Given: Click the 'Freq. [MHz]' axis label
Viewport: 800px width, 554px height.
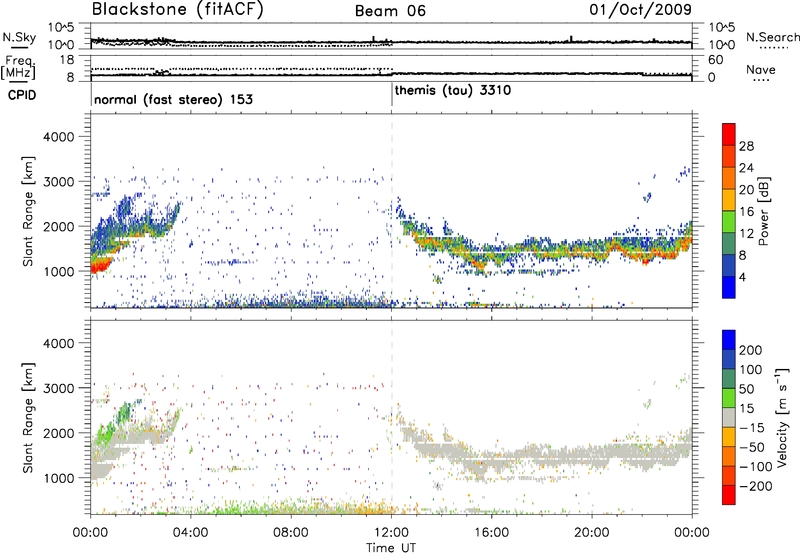Looking at the screenshot, I should pos(18,68).
